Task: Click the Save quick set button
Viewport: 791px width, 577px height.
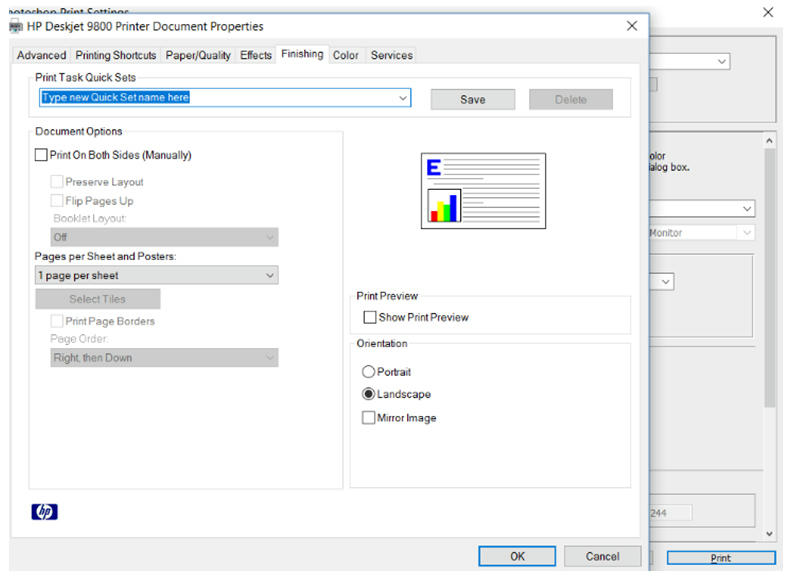Action: (472, 99)
